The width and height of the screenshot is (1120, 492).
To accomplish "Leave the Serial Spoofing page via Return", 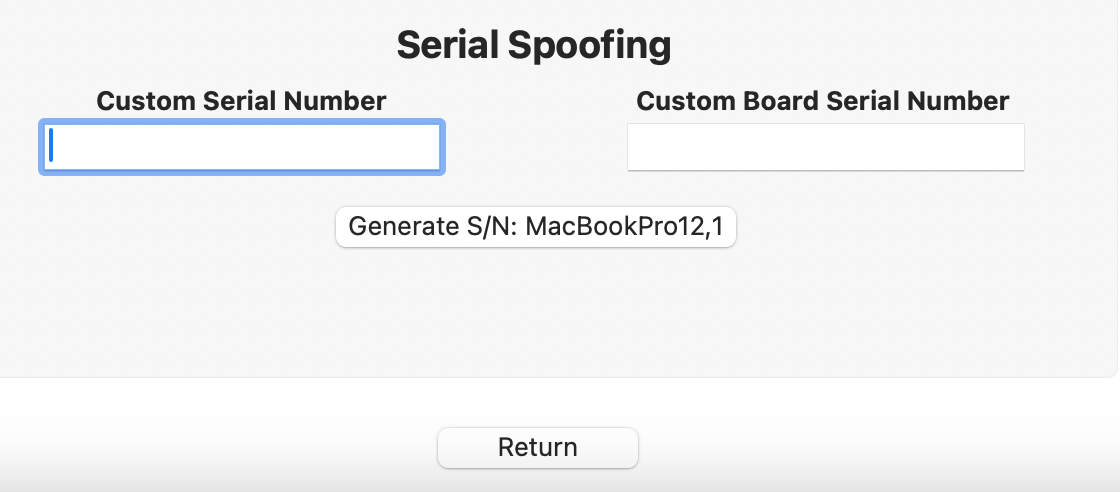I will 537,447.
